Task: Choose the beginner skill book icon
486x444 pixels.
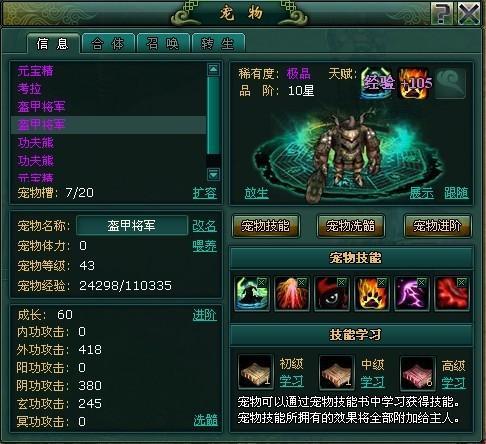Action: tap(255, 372)
